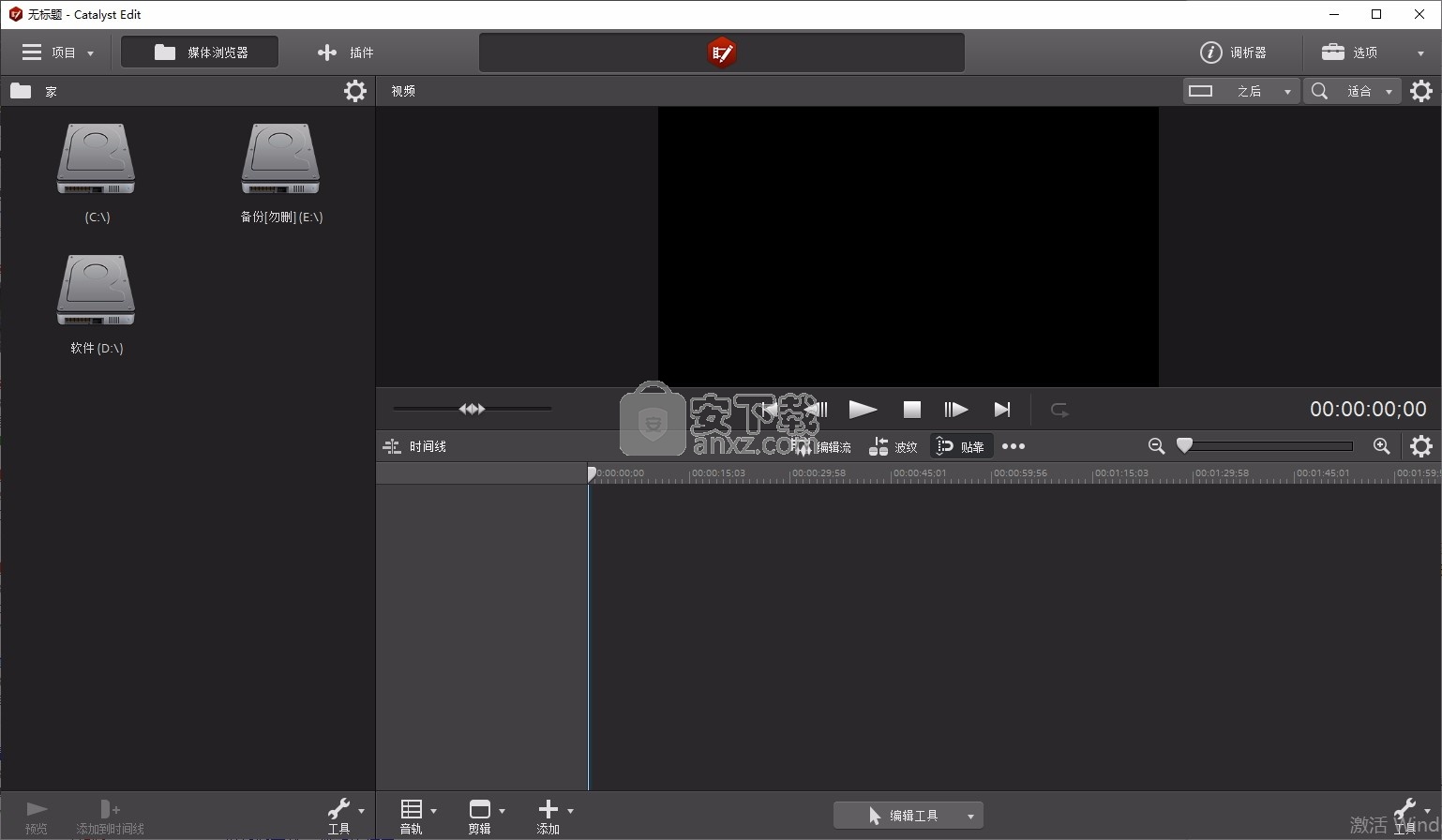Click the Play button in transport controls

point(863,410)
